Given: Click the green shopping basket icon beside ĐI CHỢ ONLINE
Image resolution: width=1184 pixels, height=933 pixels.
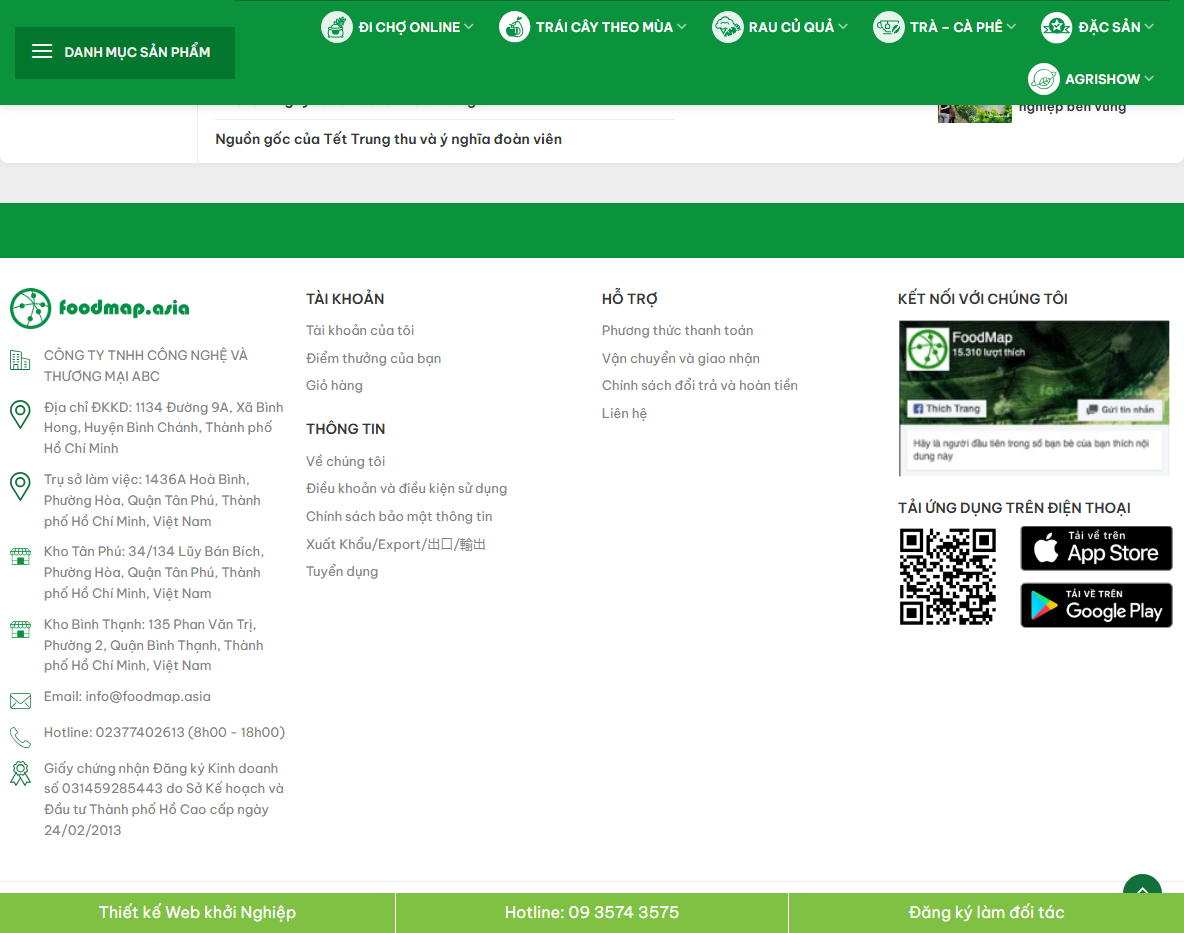Looking at the screenshot, I should tap(335, 27).
